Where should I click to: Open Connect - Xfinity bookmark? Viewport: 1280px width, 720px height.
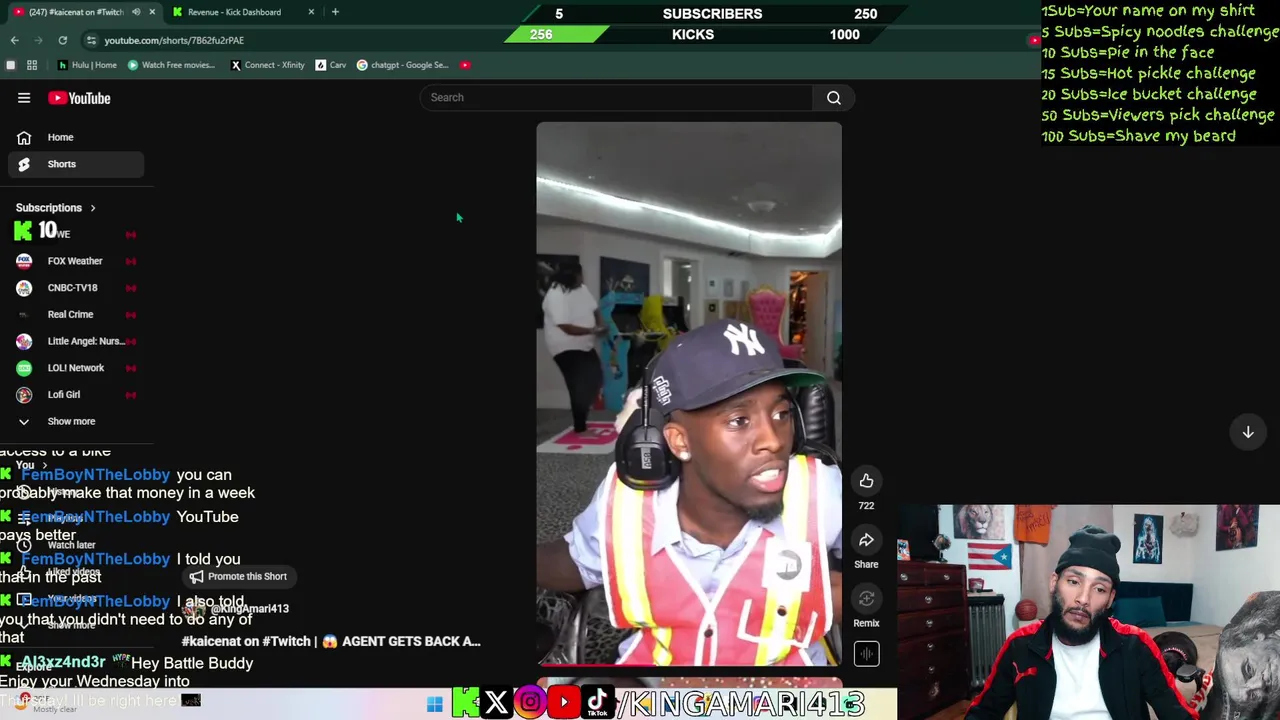(x=267, y=65)
